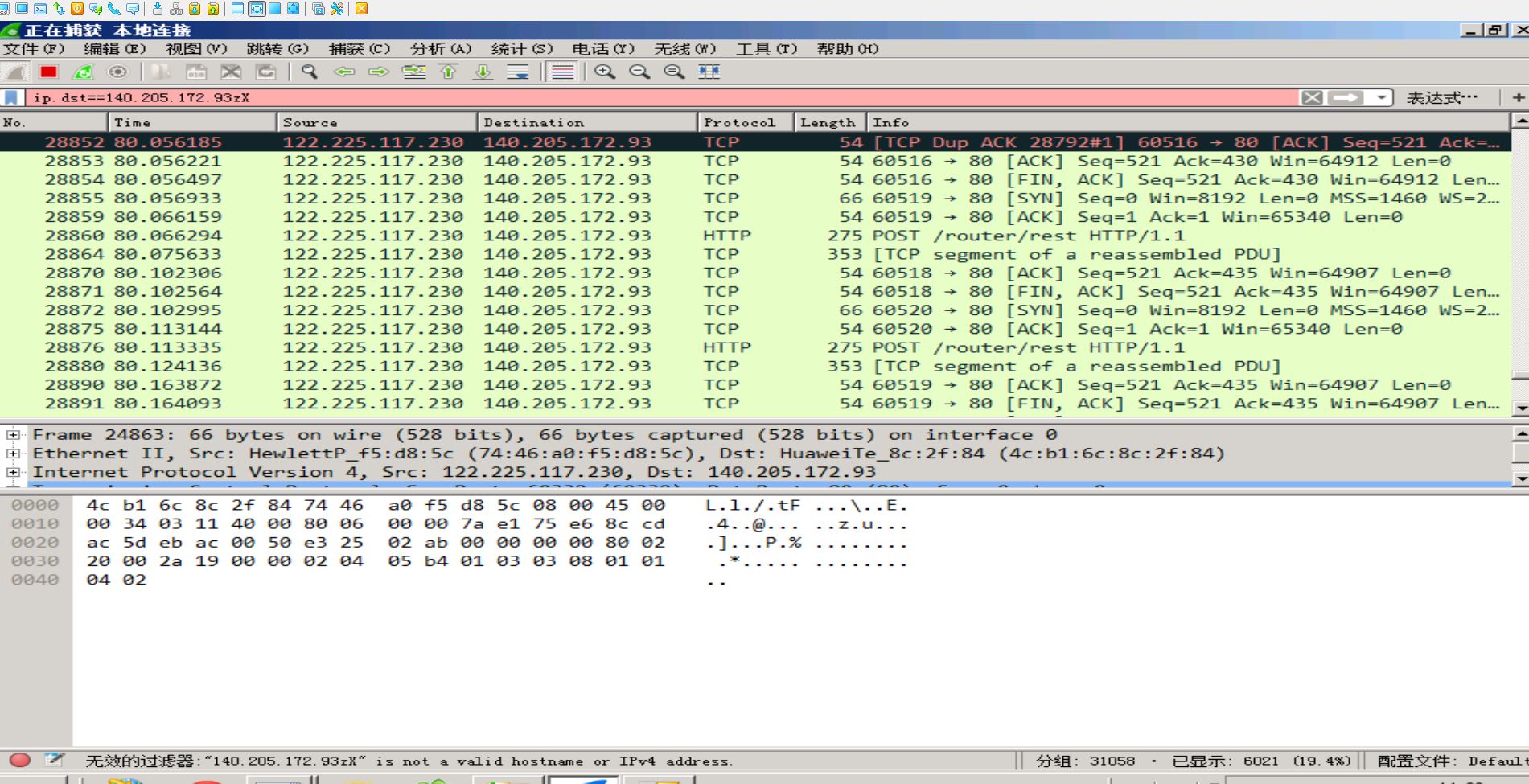Jump to the last packet

[483, 72]
